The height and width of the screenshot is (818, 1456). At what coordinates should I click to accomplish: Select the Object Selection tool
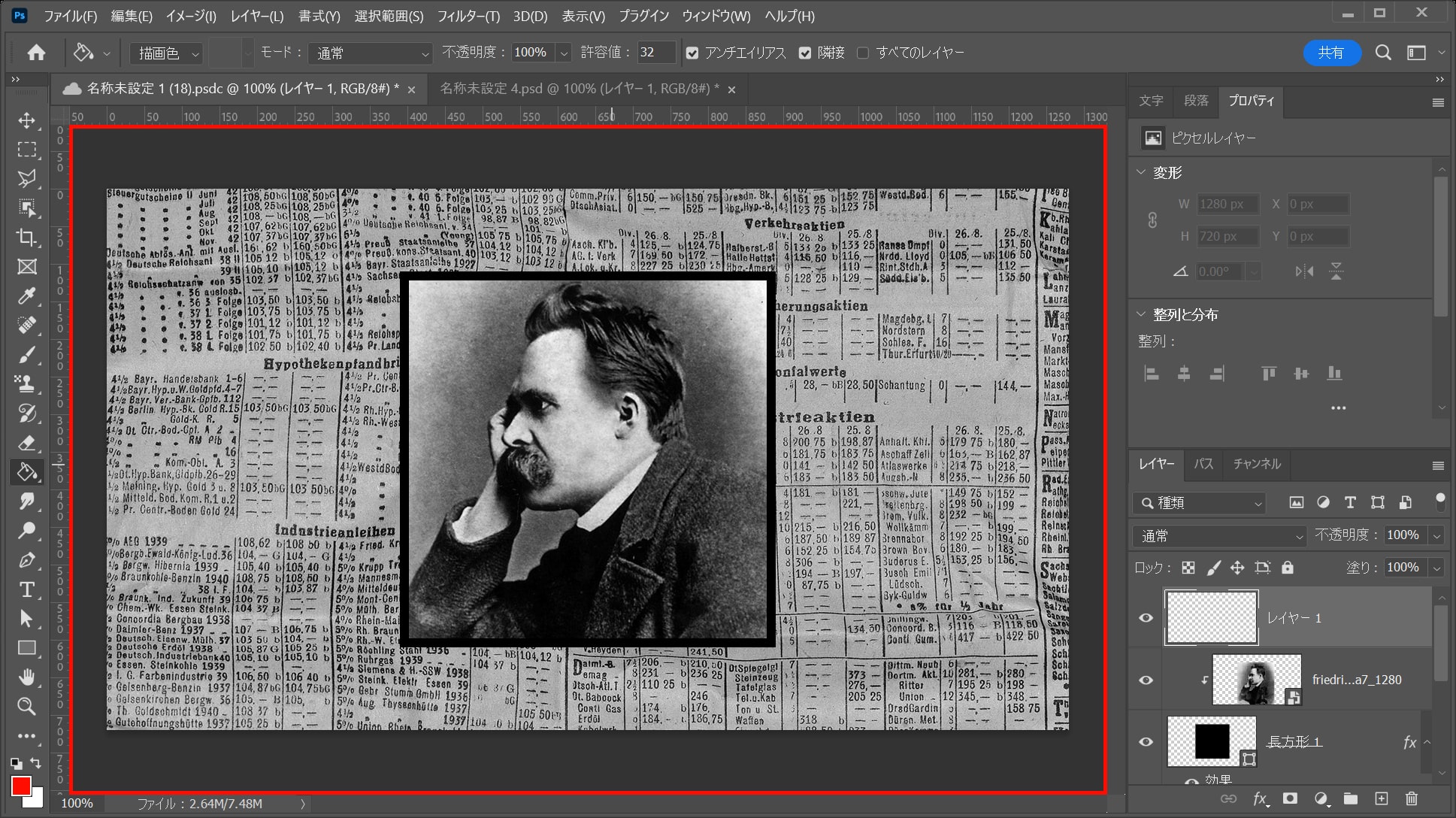tap(27, 208)
